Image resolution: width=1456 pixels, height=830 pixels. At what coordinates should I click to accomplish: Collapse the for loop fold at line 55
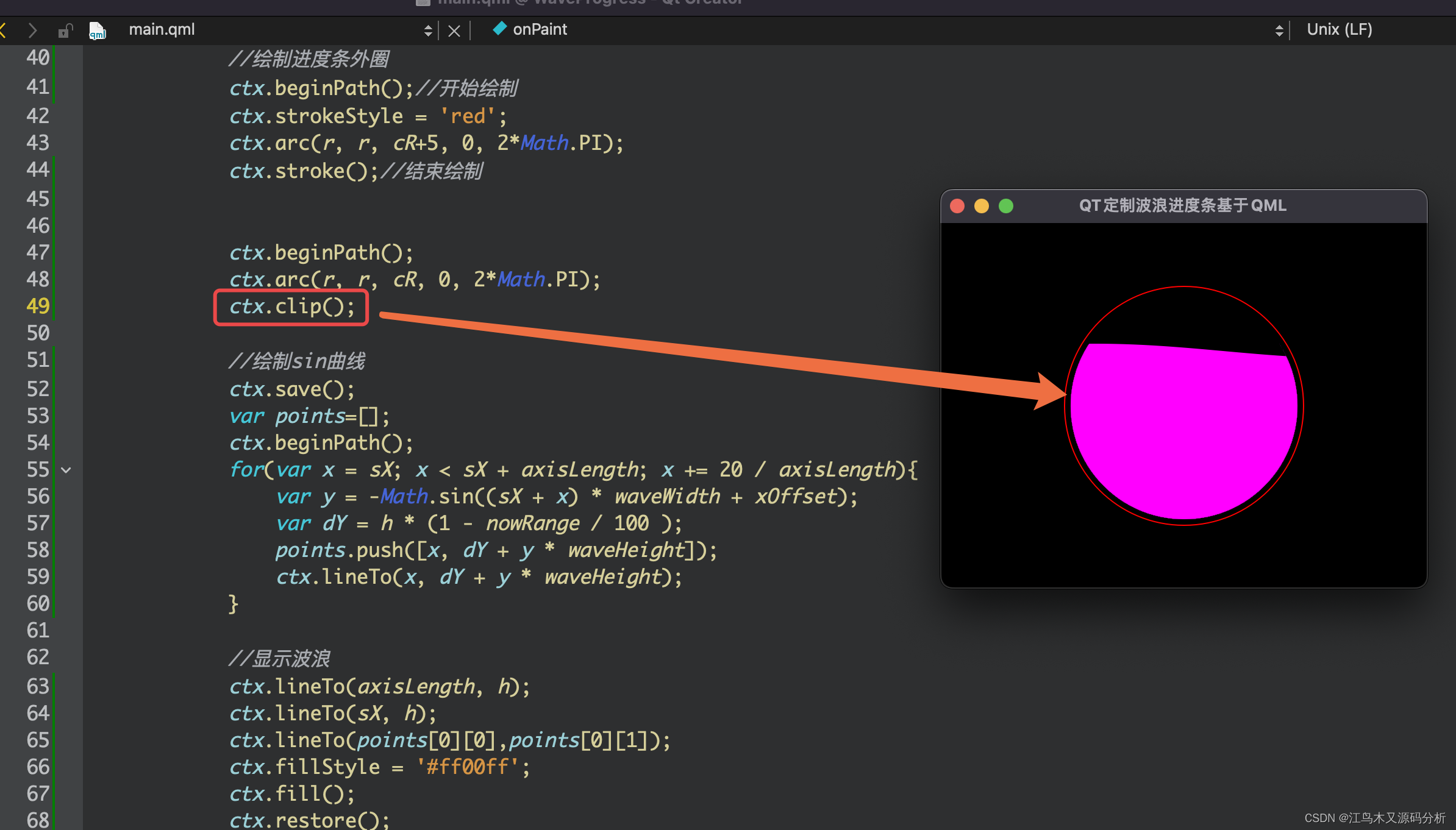click(66, 469)
